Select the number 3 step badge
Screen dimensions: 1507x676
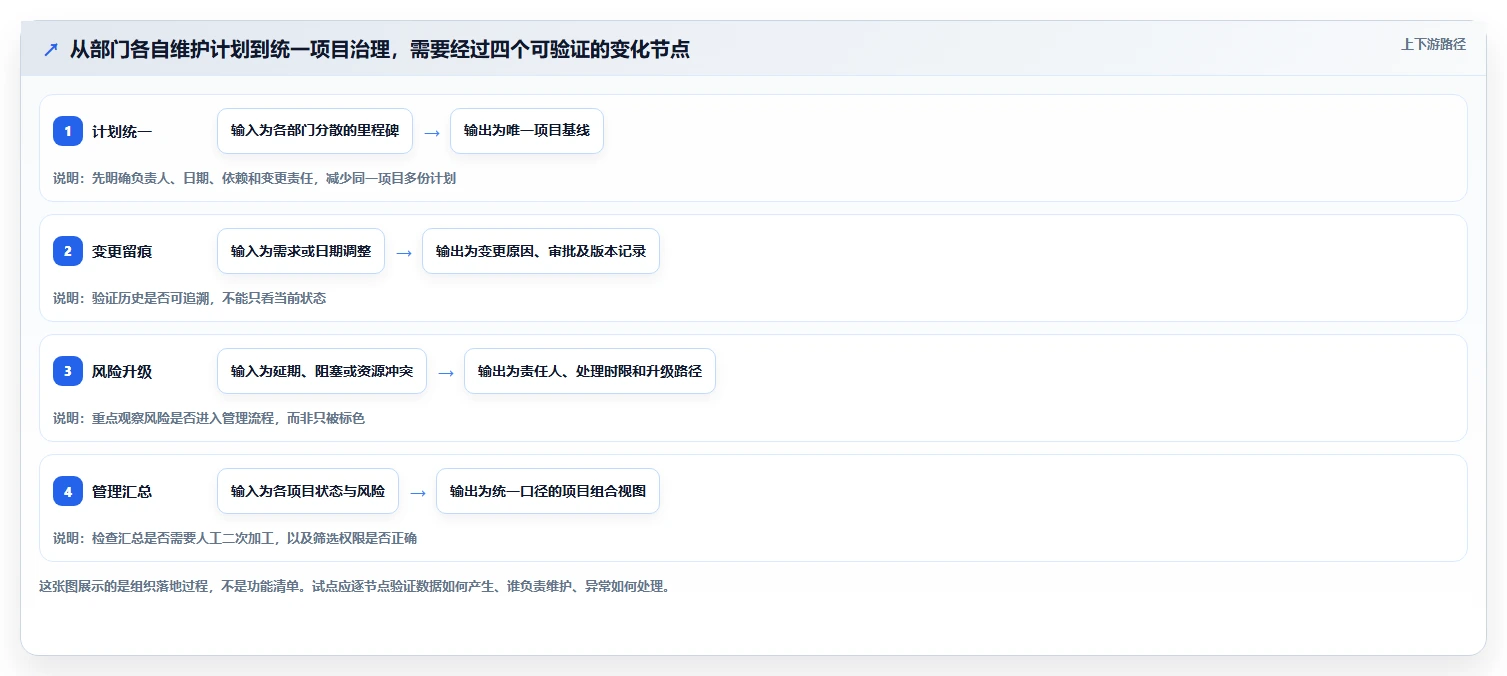click(68, 371)
